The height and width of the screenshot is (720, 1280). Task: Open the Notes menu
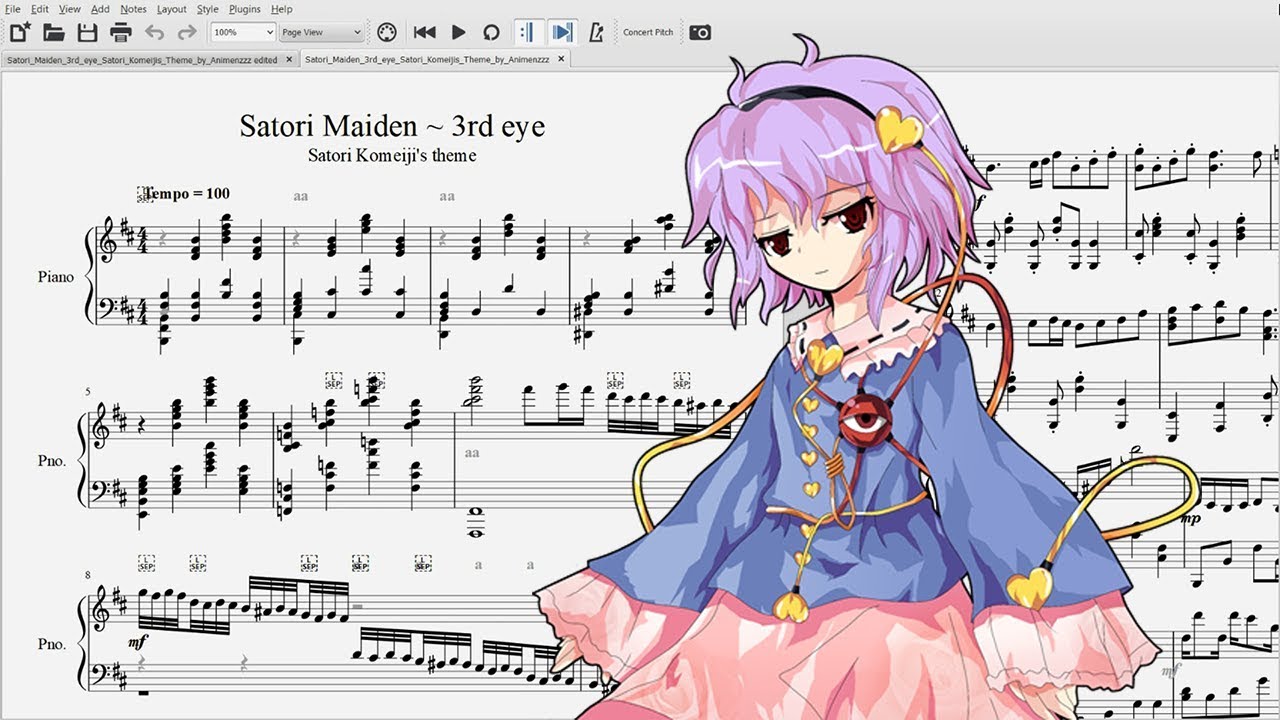tap(133, 9)
